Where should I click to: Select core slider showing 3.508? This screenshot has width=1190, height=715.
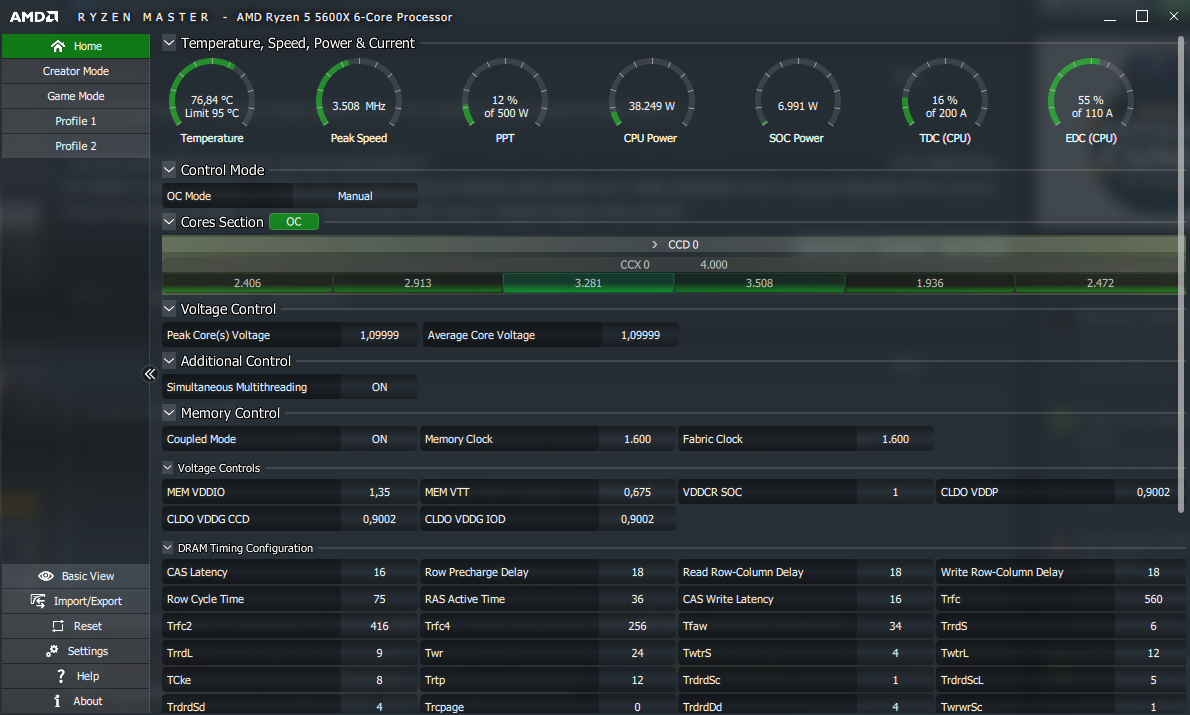pos(759,283)
